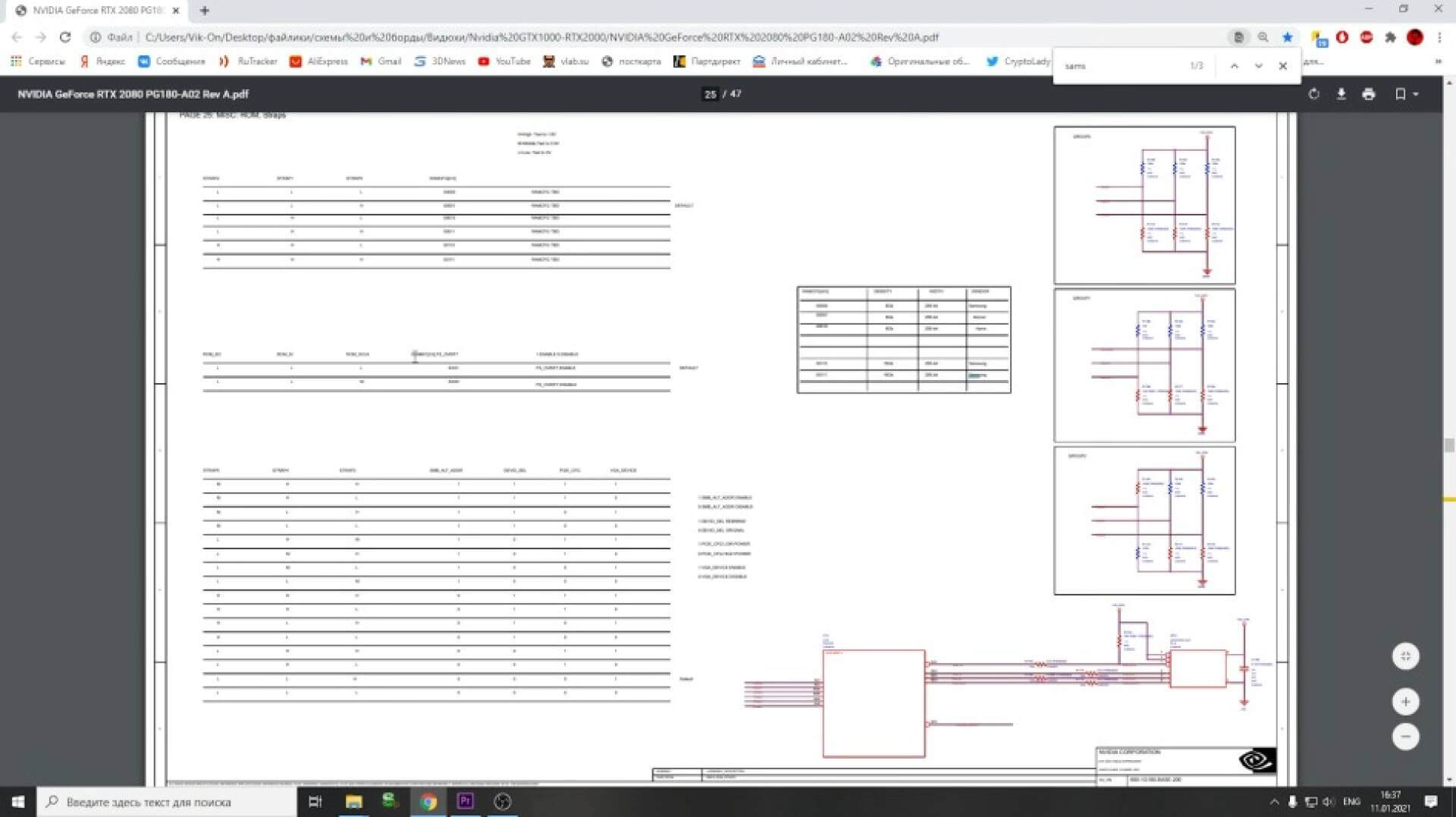Open Task View on the taskbar
The image size is (1456, 817).
pyautogui.click(x=315, y=802)
